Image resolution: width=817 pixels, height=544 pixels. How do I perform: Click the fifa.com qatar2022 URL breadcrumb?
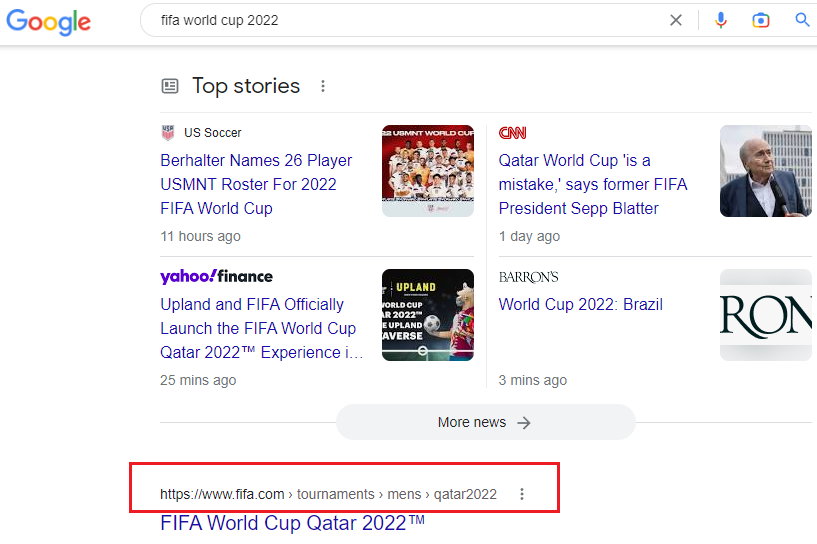[328, 494]
